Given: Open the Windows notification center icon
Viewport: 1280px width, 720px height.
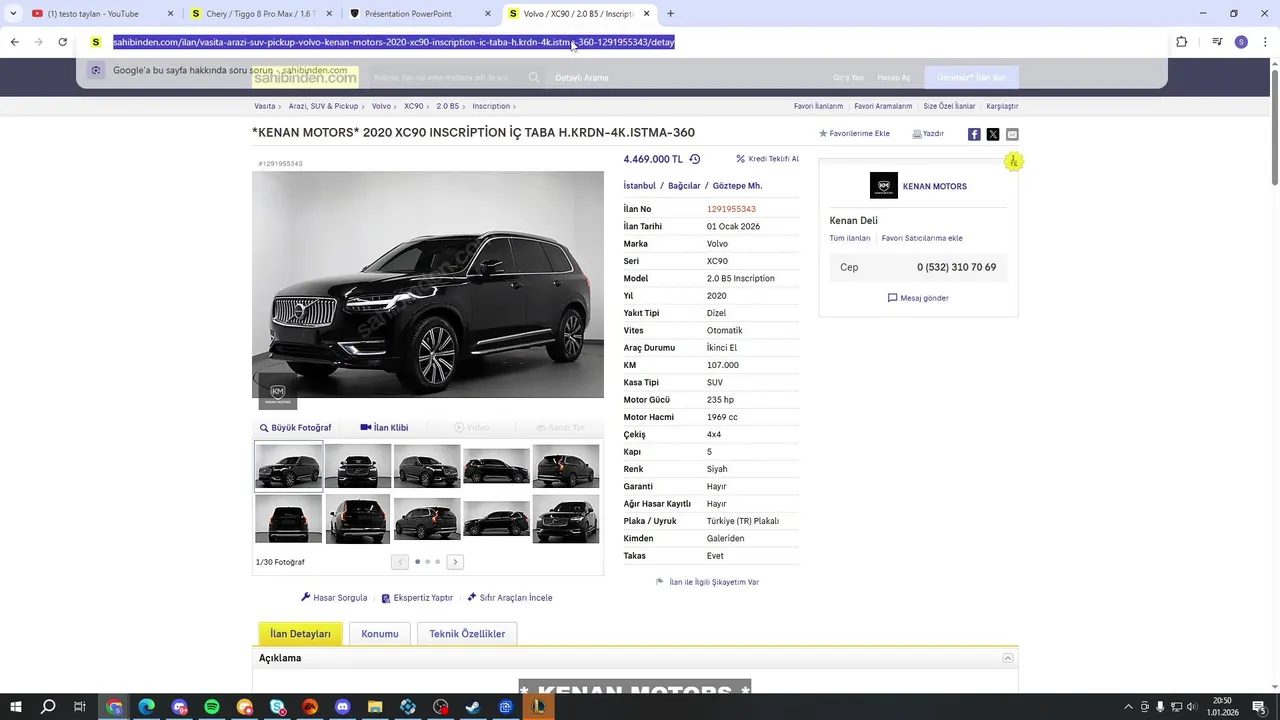Looking at the screenshot, I should click(x=1259, y=707).
